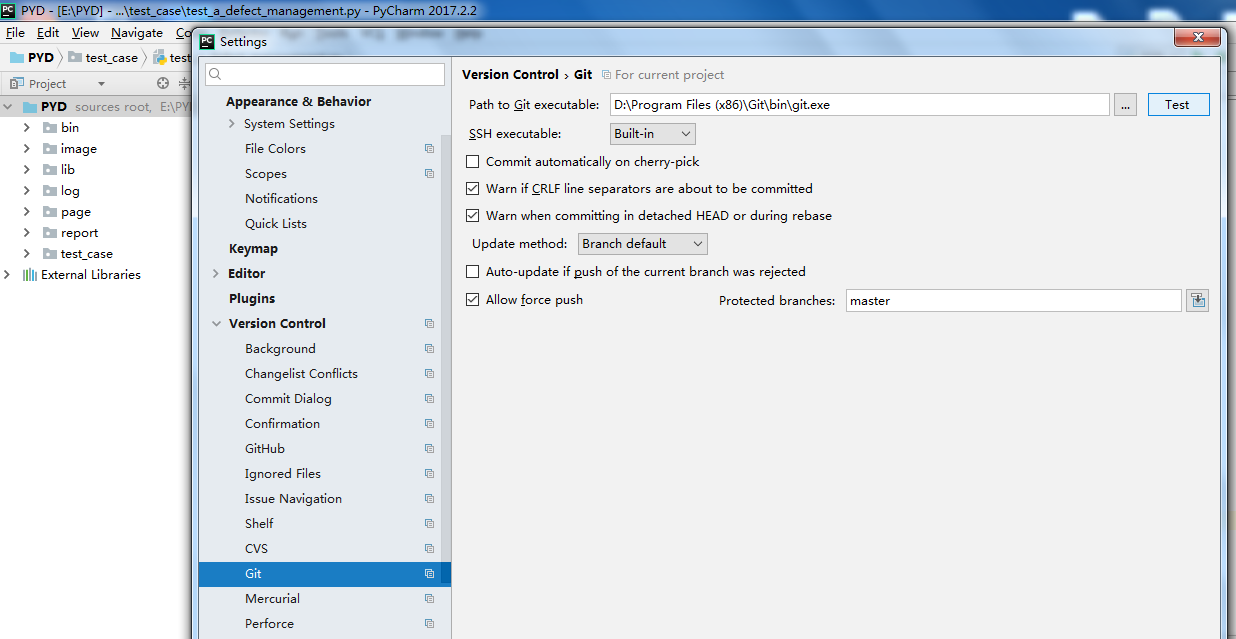
Task: Open the Edit menu
Action: (48, 32)
